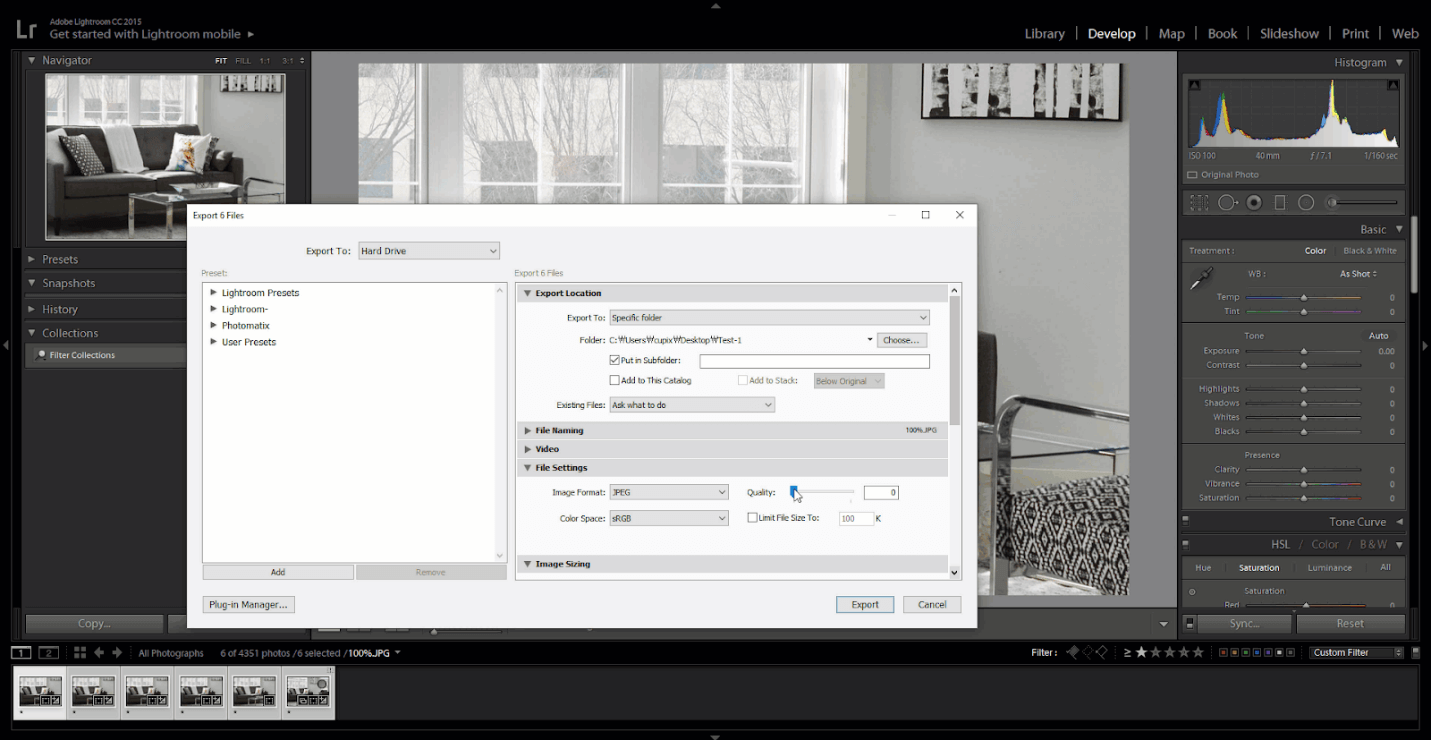Switch to the Library module

(1044, 34)
